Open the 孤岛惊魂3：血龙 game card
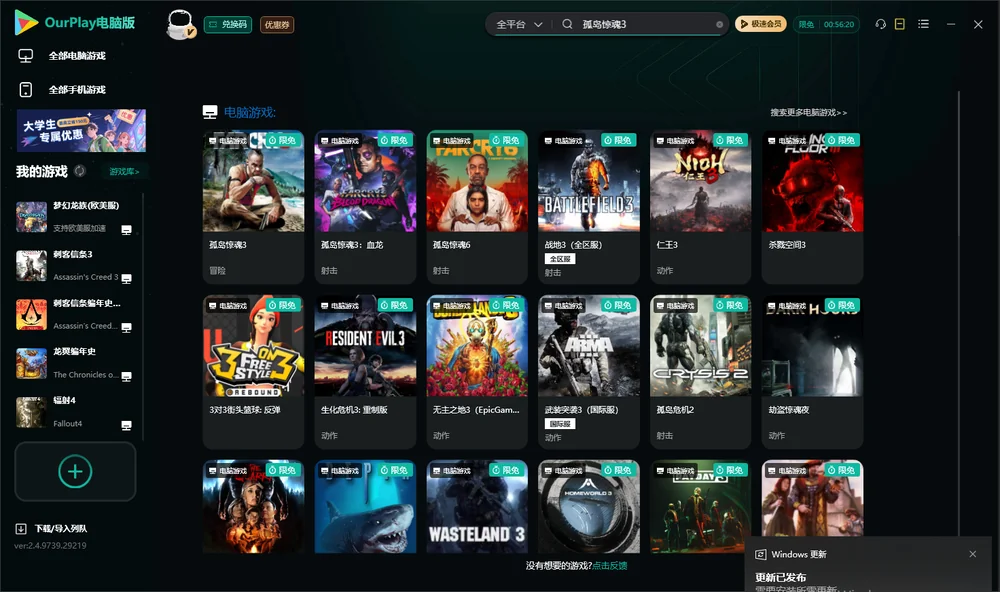 (365, 207)
